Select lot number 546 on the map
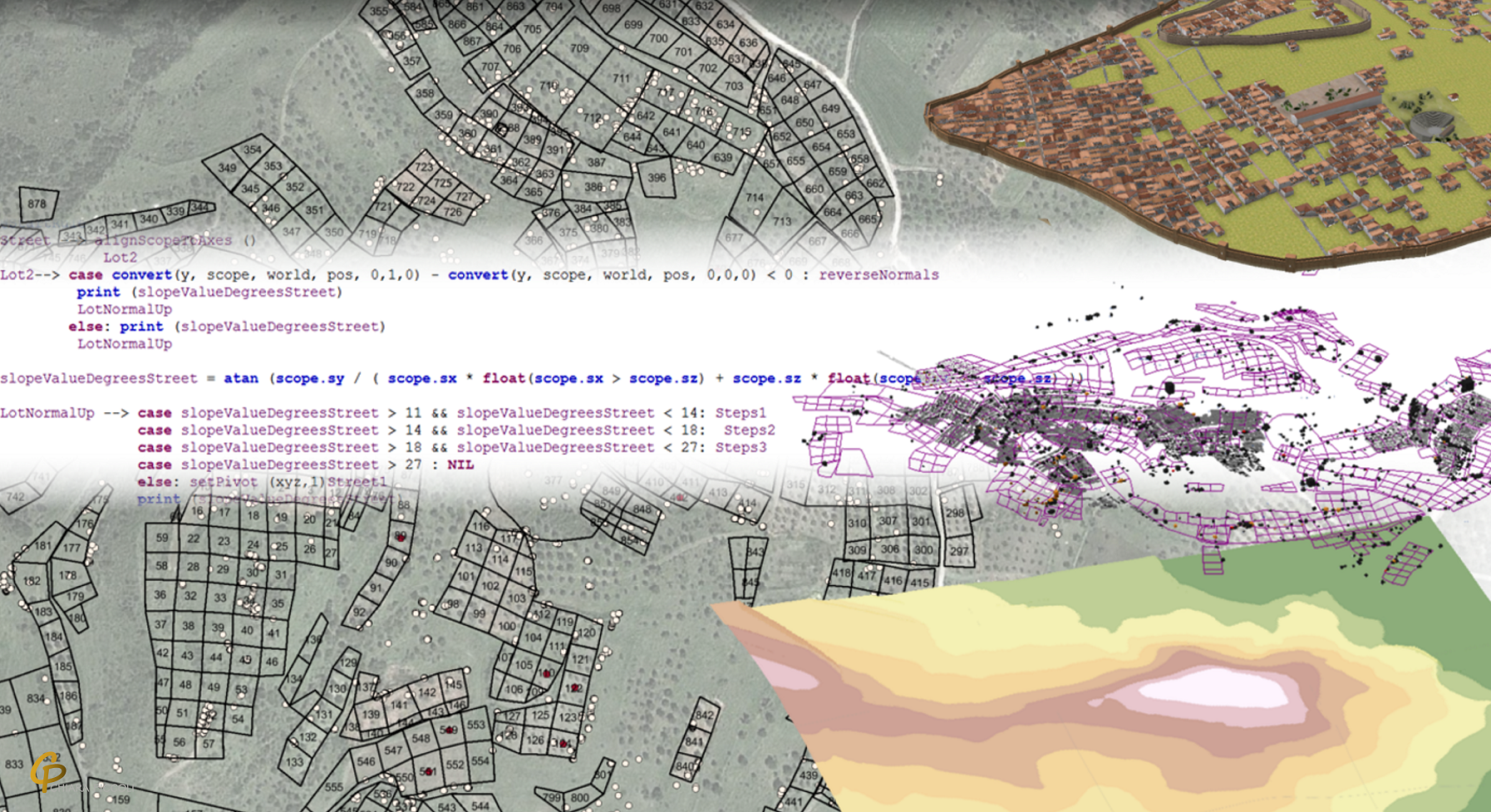 [367, 761]
